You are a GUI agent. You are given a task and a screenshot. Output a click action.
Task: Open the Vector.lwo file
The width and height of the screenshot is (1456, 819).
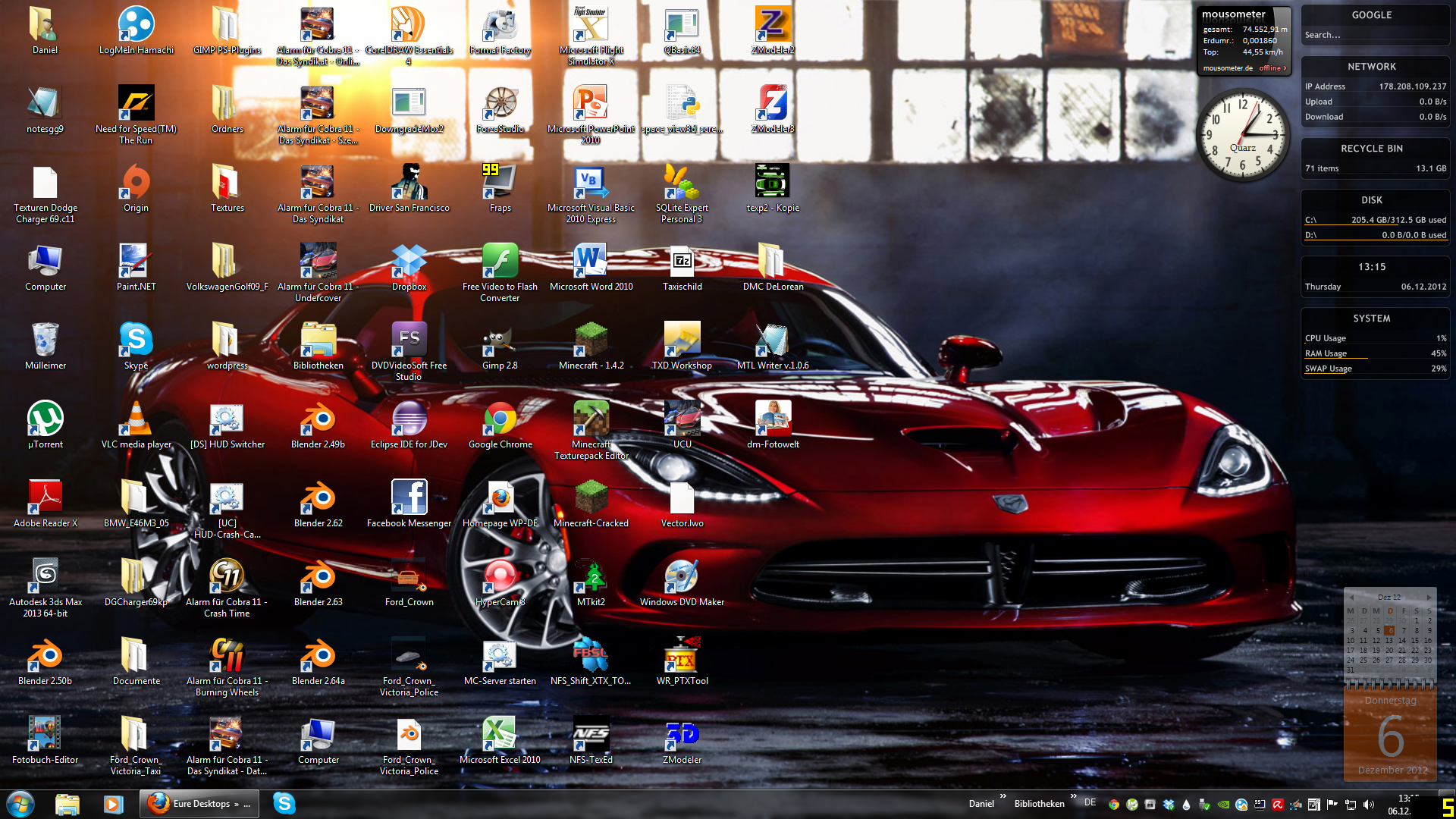(682, 504)
